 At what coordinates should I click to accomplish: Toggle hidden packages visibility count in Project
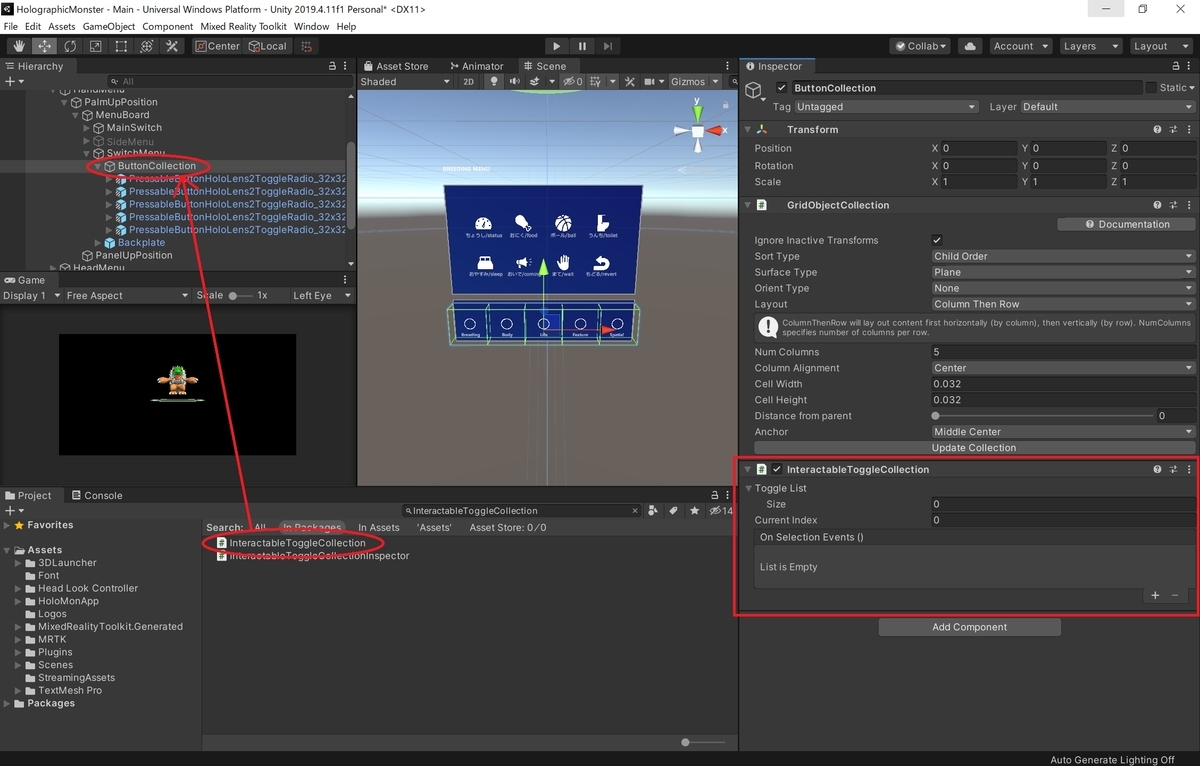click(720, 510)
